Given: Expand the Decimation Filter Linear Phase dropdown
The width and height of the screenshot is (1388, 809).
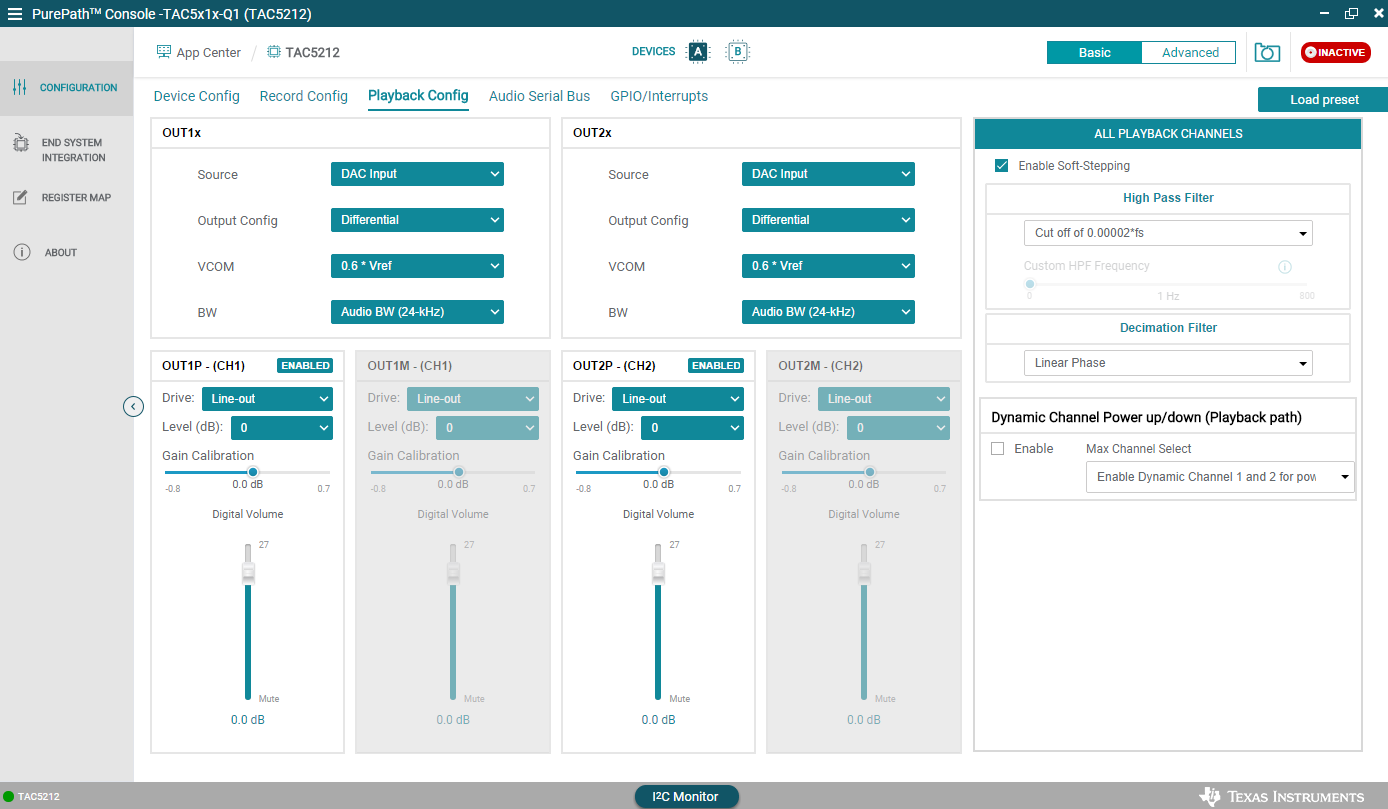Looking at the screenshot, I should coord(1167,363).
